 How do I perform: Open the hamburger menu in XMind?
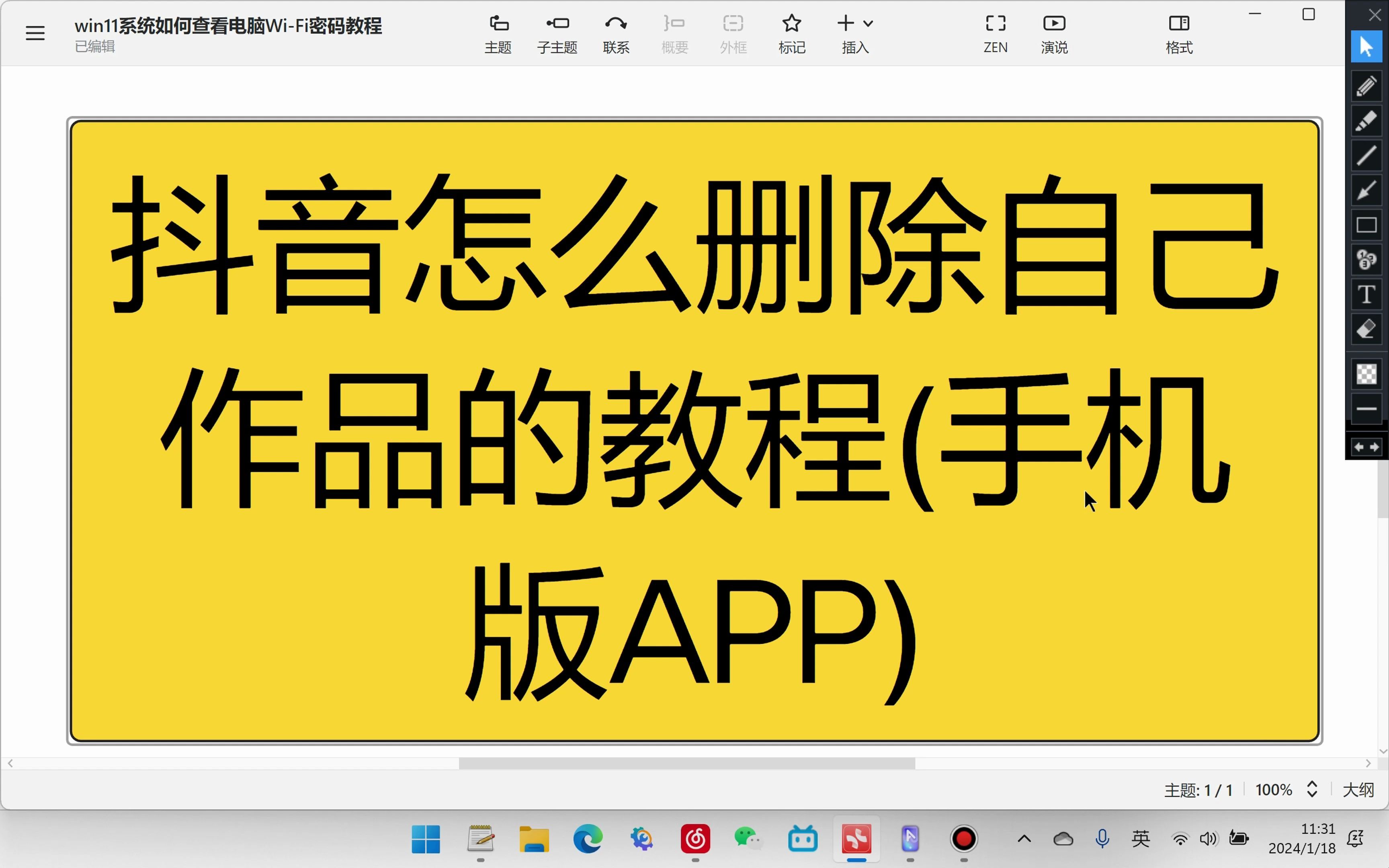pos(35,33)
